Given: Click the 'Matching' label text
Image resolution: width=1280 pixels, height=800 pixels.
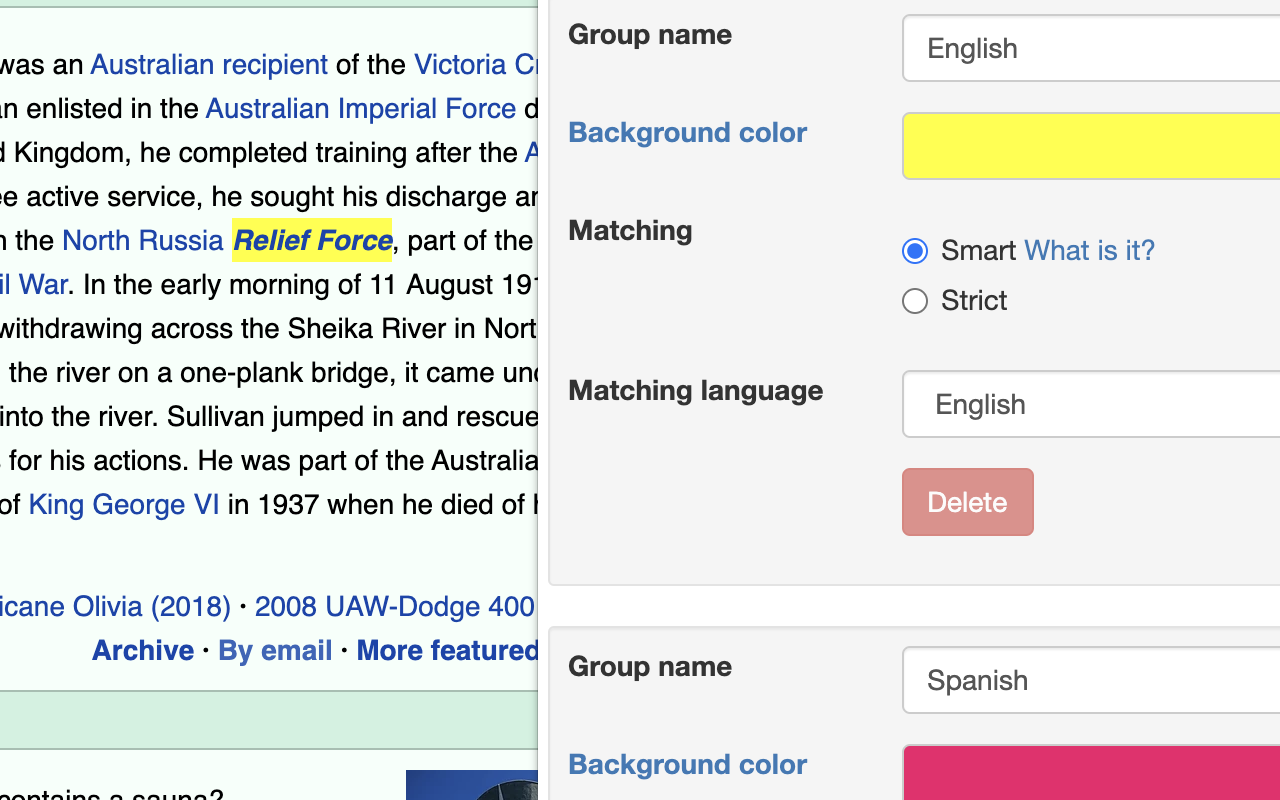Looking at the screenshot, I should (630, 230).
